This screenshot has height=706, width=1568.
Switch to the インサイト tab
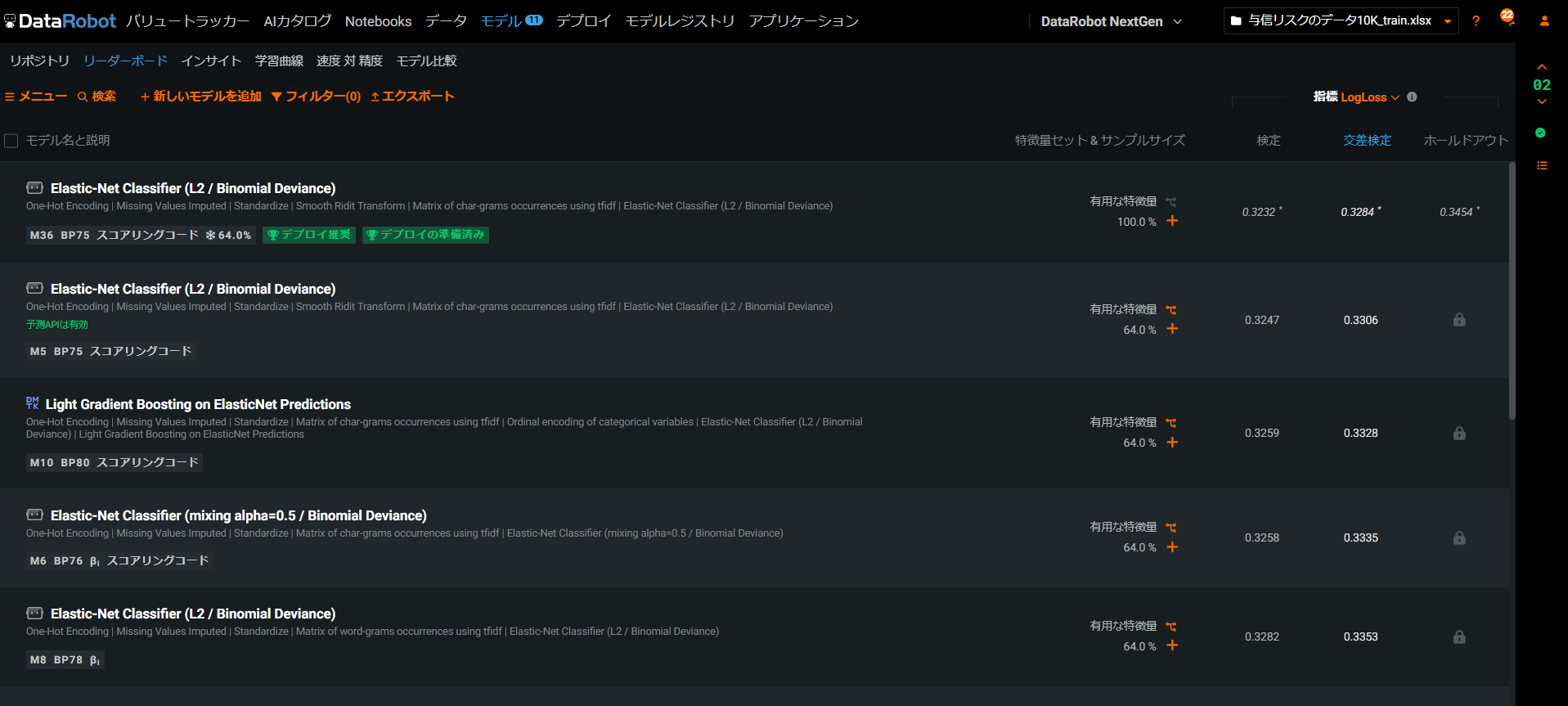click(x=211, y=61)
